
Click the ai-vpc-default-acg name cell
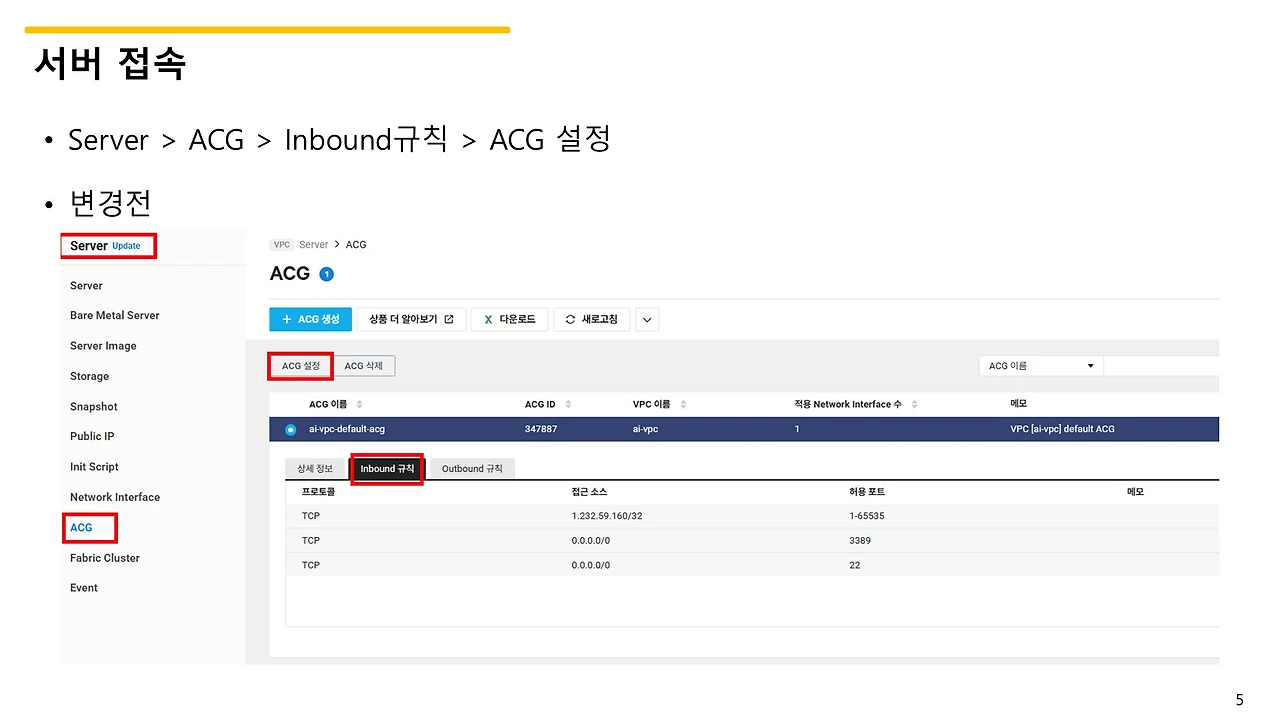(x=347, y=429)
